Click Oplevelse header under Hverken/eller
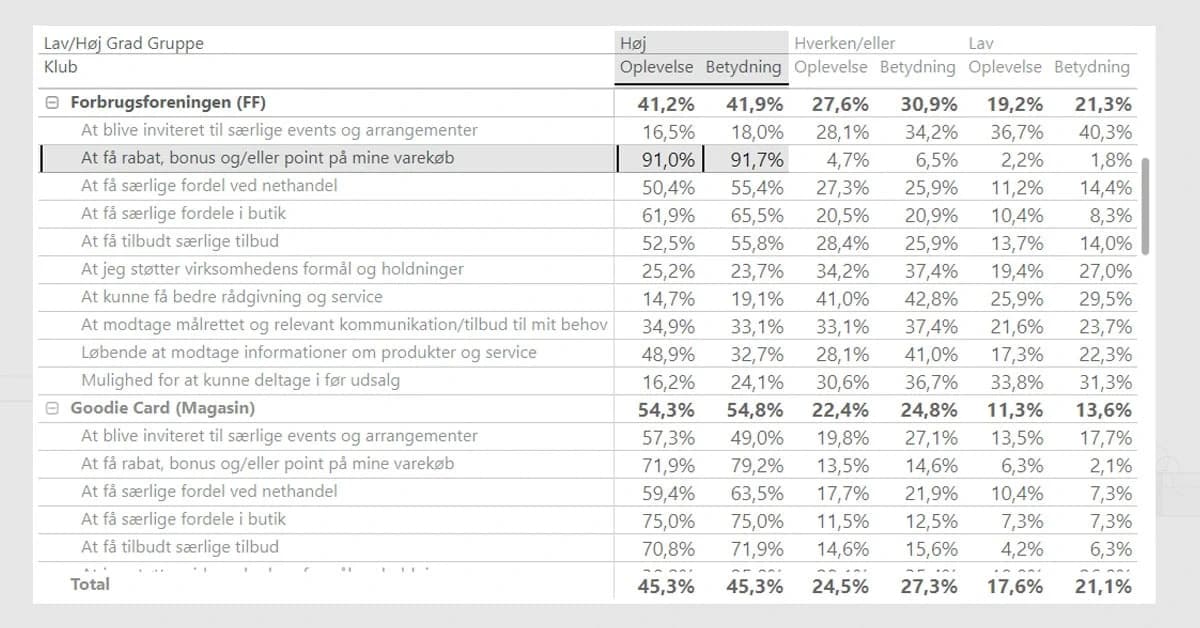1200x628 pixels. 832,68
